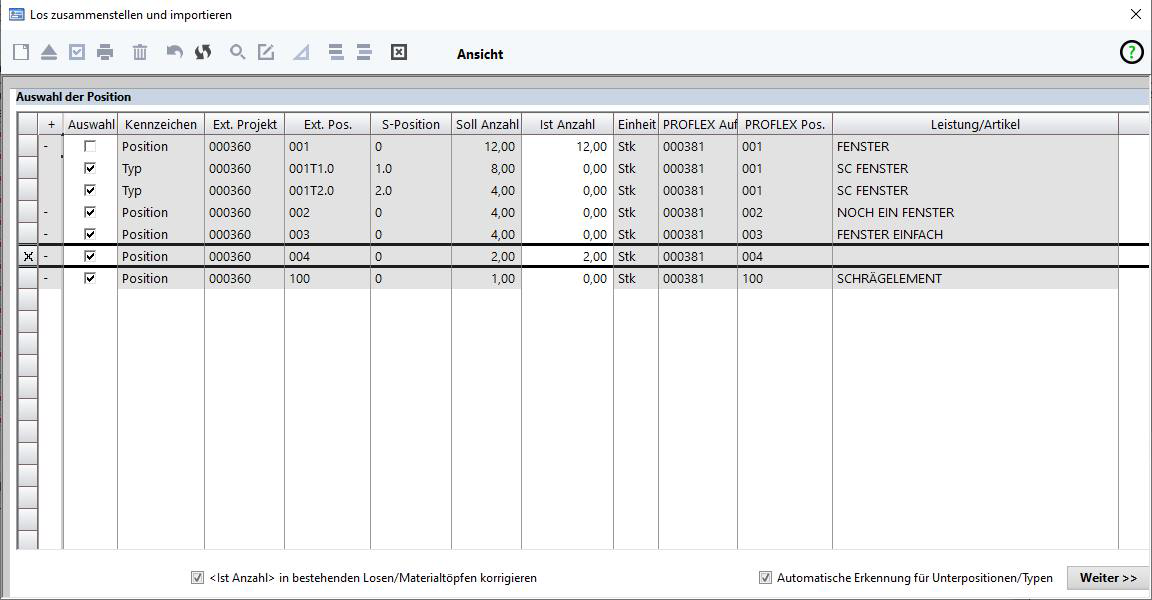The width and height of the screenshot is (1152, 600).
Task: Disable Automatische Erkennung für Unterpositionen/Typen
Action: pyautogui.click(x=765, y=578)
